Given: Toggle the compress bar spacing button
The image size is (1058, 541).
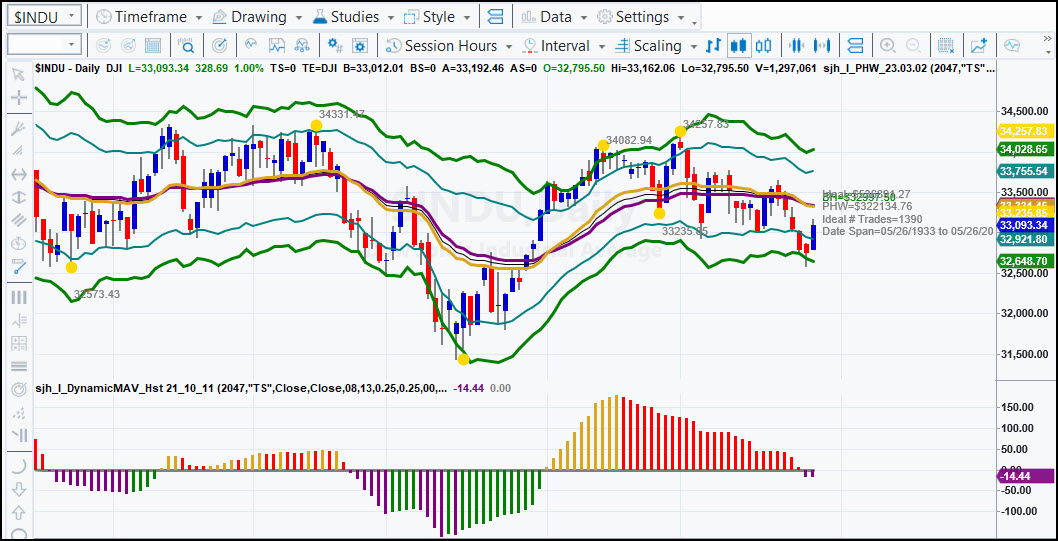Looking at the screenshot, I should click(x=797, y=46).
